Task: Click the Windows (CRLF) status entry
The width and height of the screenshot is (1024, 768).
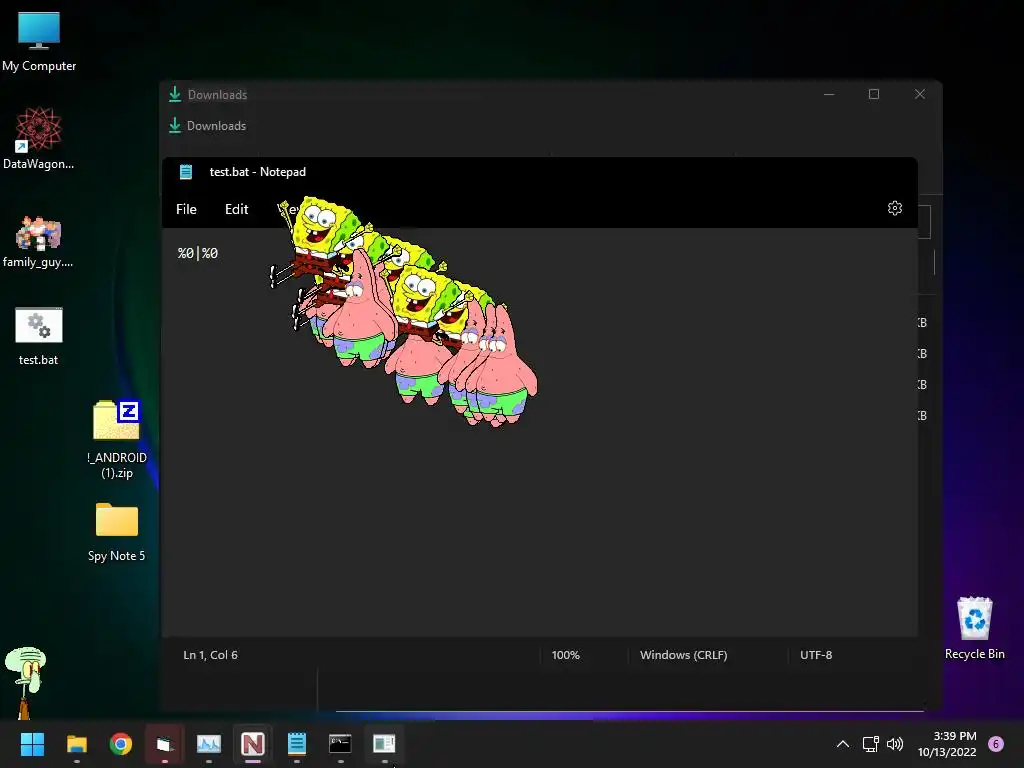Action: [683, 655]
